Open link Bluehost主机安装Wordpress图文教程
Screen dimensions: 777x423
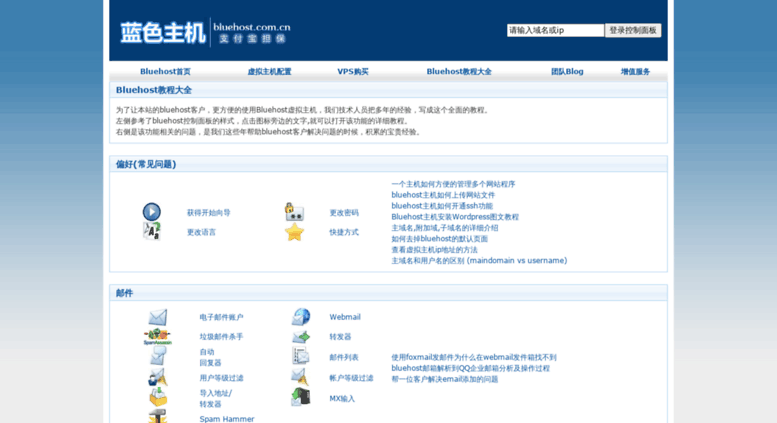click(455, 216)
